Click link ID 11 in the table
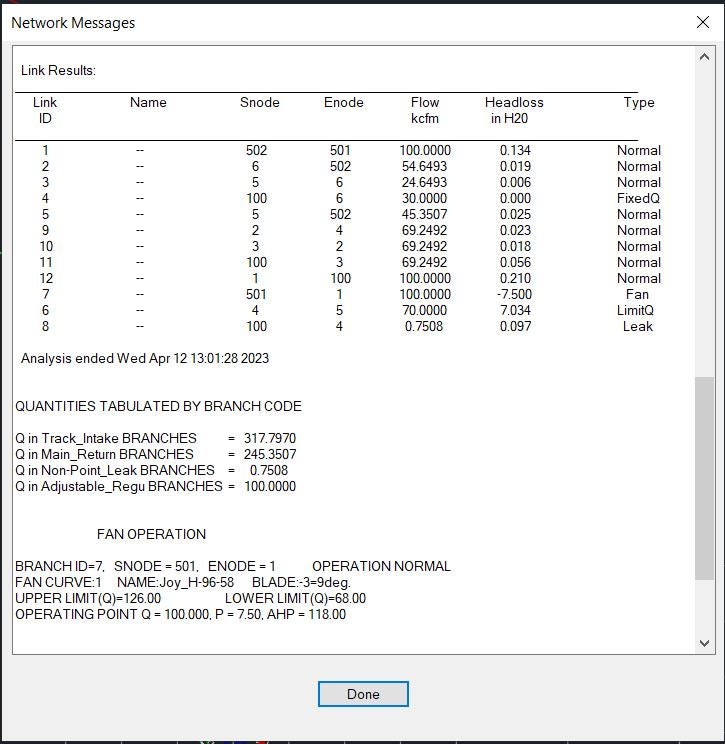 [x=46, y=262]
